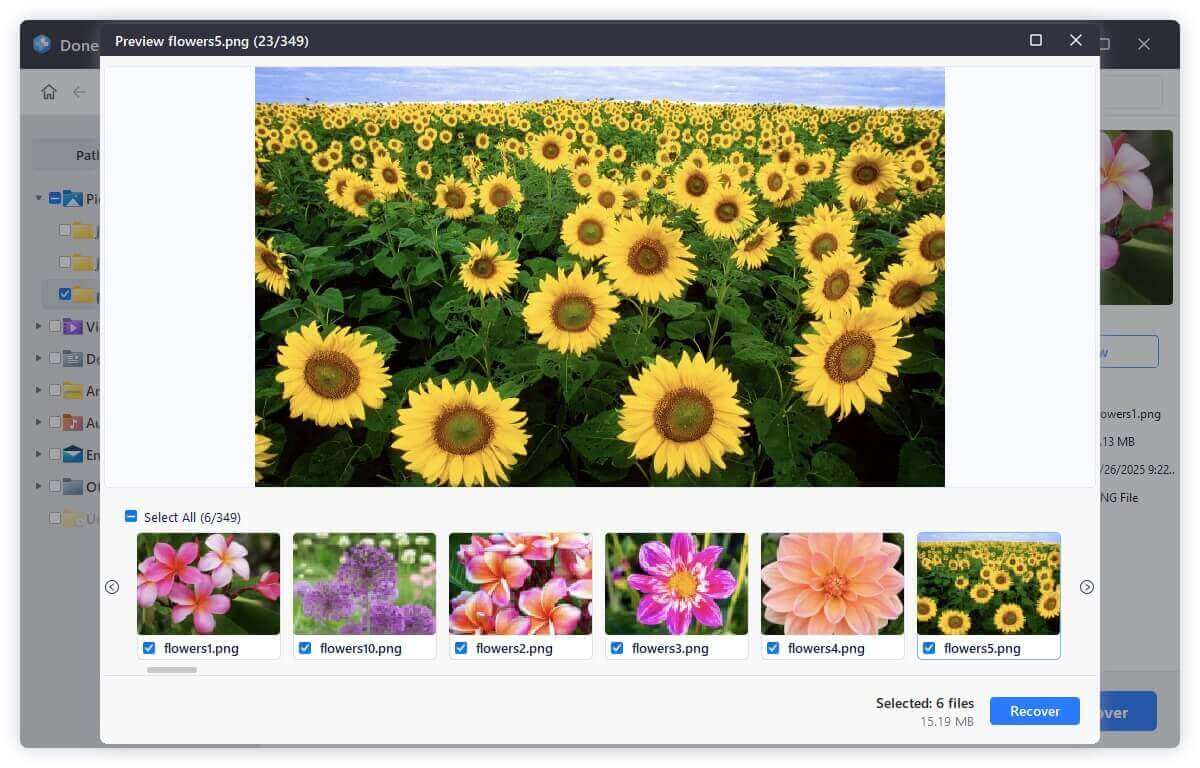
Task: Go to previous thumbnails with left arrow
Action: point(112,587)
